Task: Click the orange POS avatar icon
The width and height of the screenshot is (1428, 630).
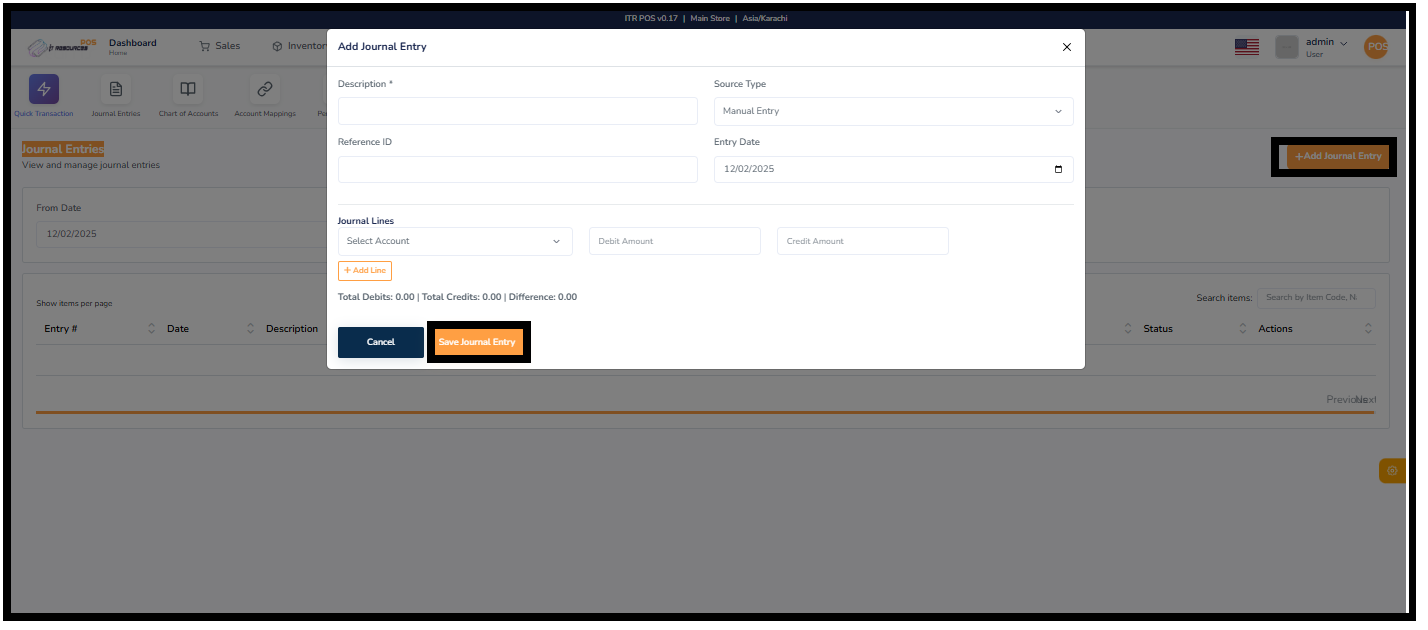Action: [x=1376, y=46]
